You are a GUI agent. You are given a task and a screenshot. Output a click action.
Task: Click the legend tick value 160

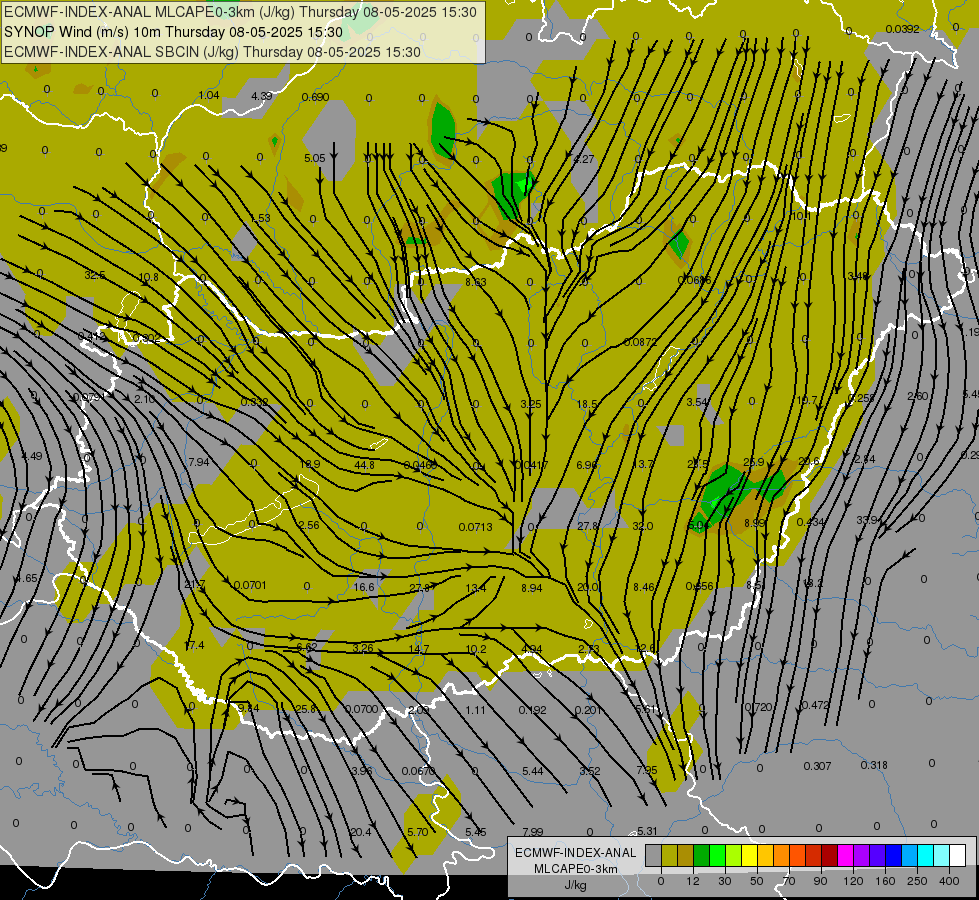[885, 881]
